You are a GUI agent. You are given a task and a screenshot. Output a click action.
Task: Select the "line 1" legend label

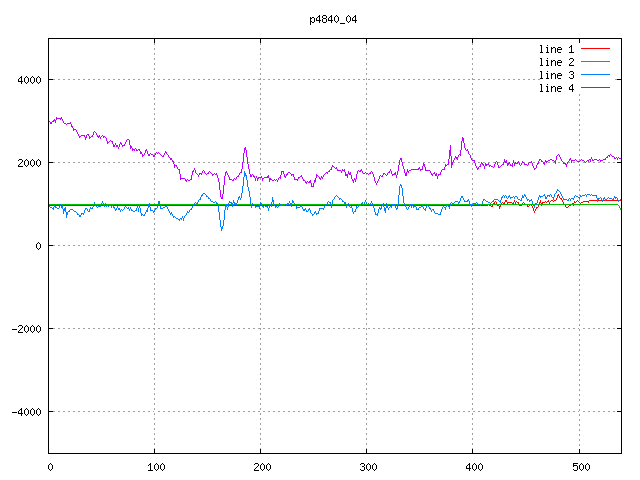click(x=556, y=48)
